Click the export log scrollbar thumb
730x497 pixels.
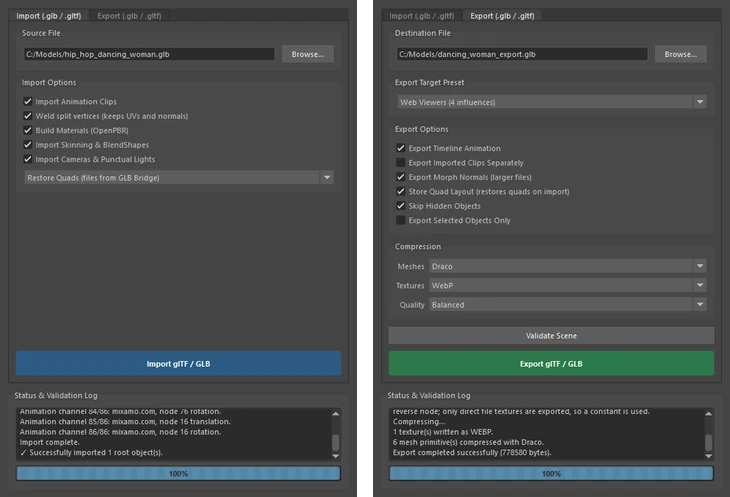click(x=709, y=443)
